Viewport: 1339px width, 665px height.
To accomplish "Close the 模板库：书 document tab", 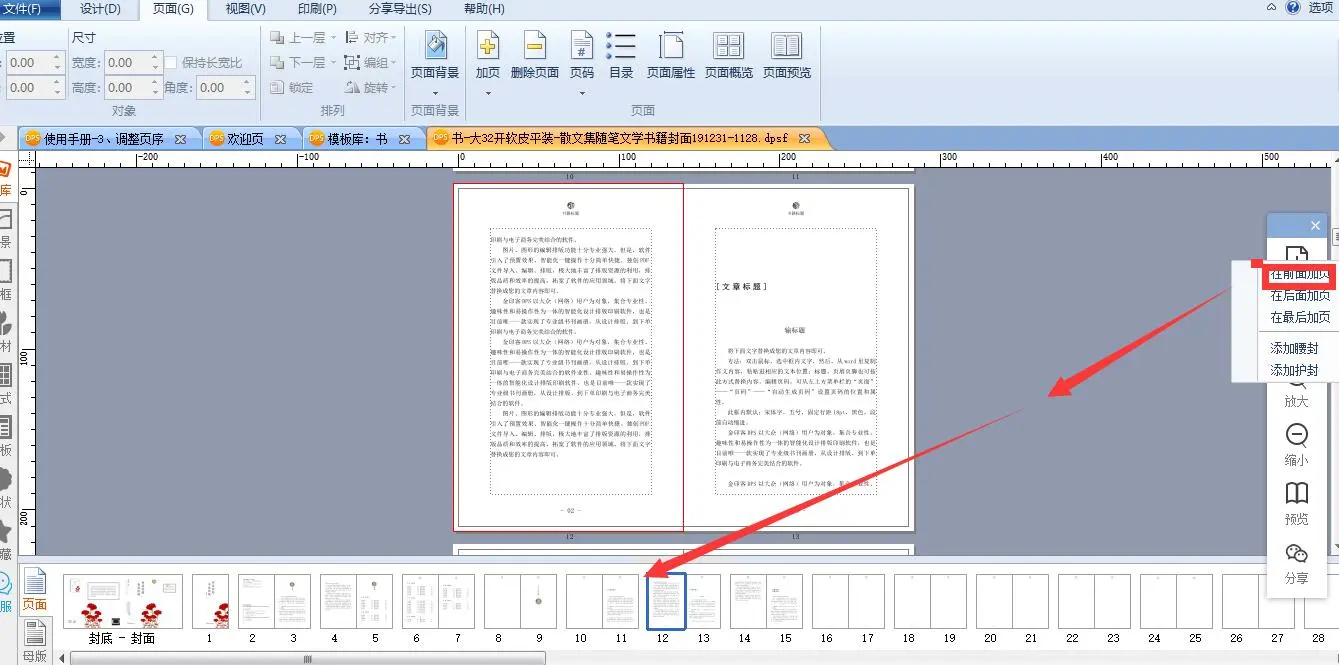I will 404,139.
